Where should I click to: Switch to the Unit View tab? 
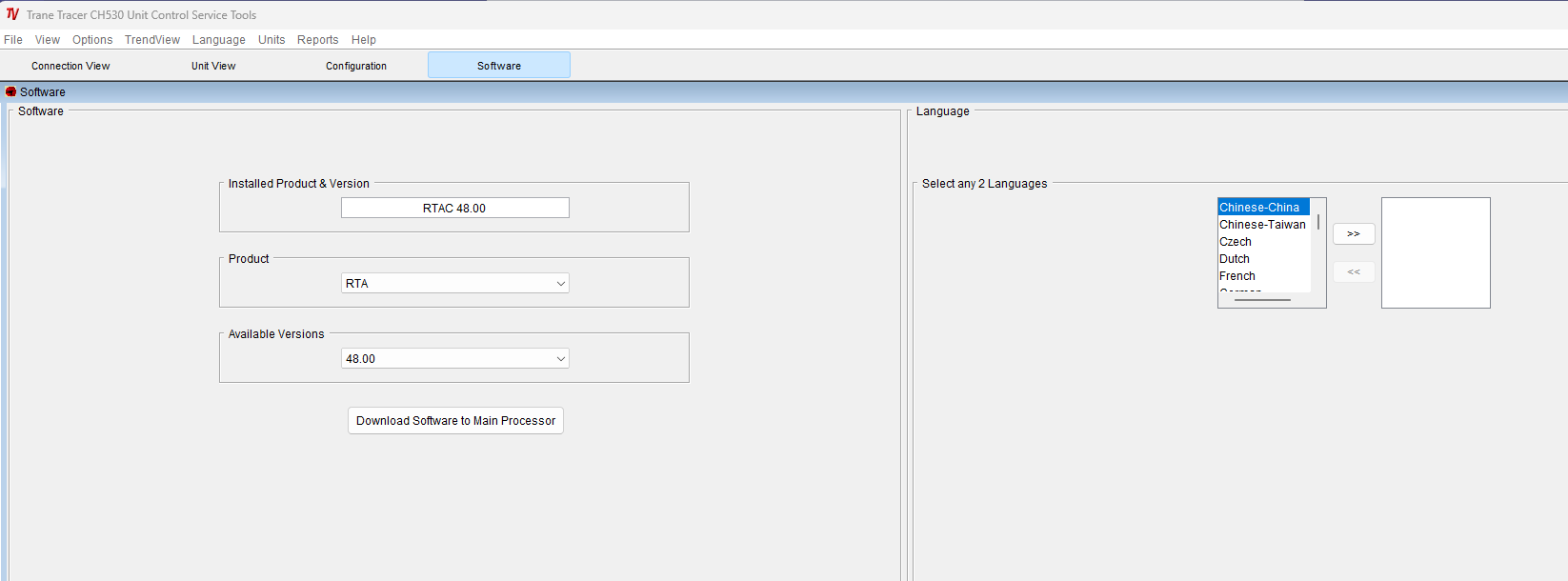(x=213, y=66)
